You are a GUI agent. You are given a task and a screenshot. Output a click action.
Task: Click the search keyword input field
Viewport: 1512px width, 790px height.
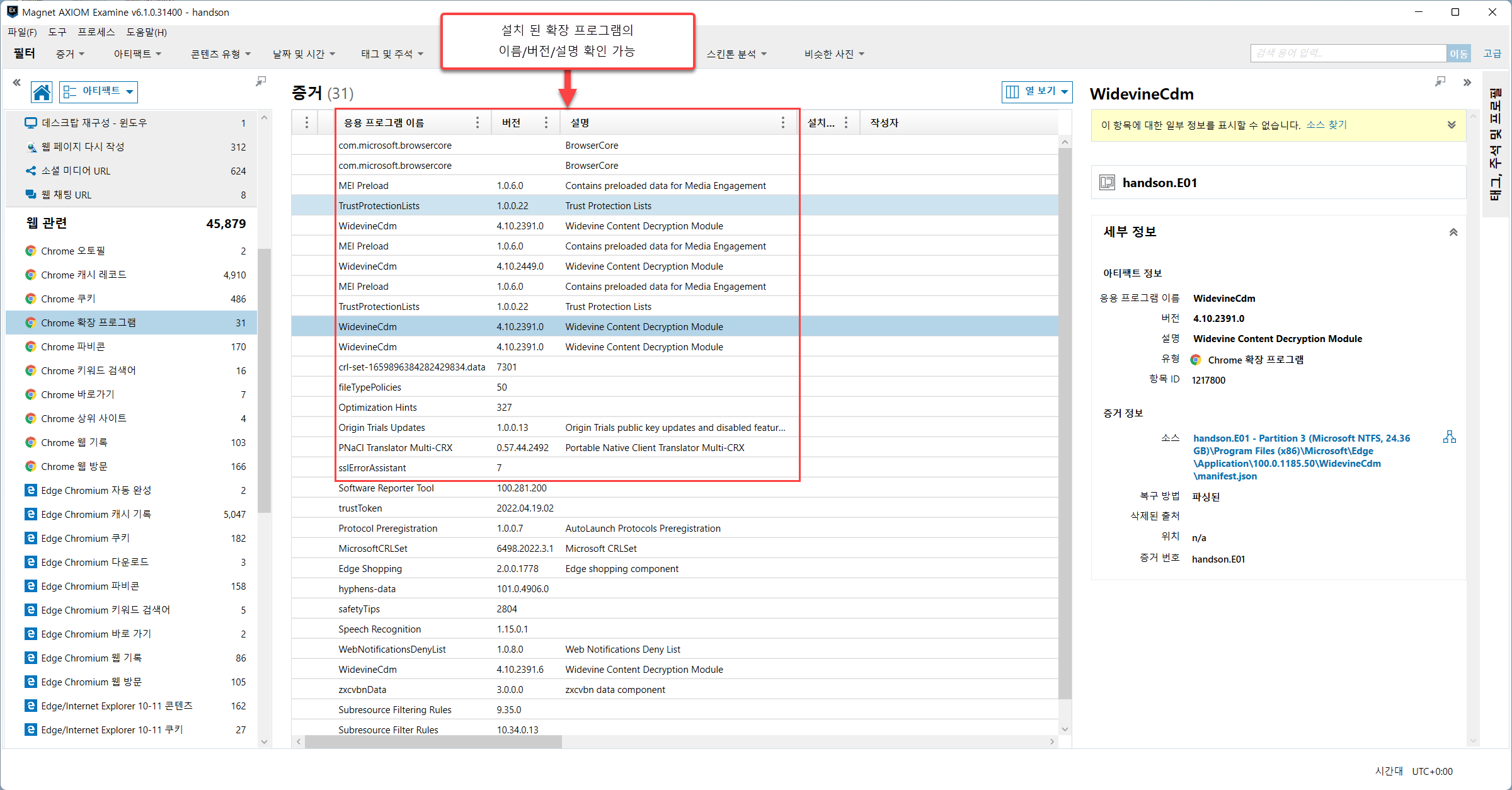[1348, 54]
